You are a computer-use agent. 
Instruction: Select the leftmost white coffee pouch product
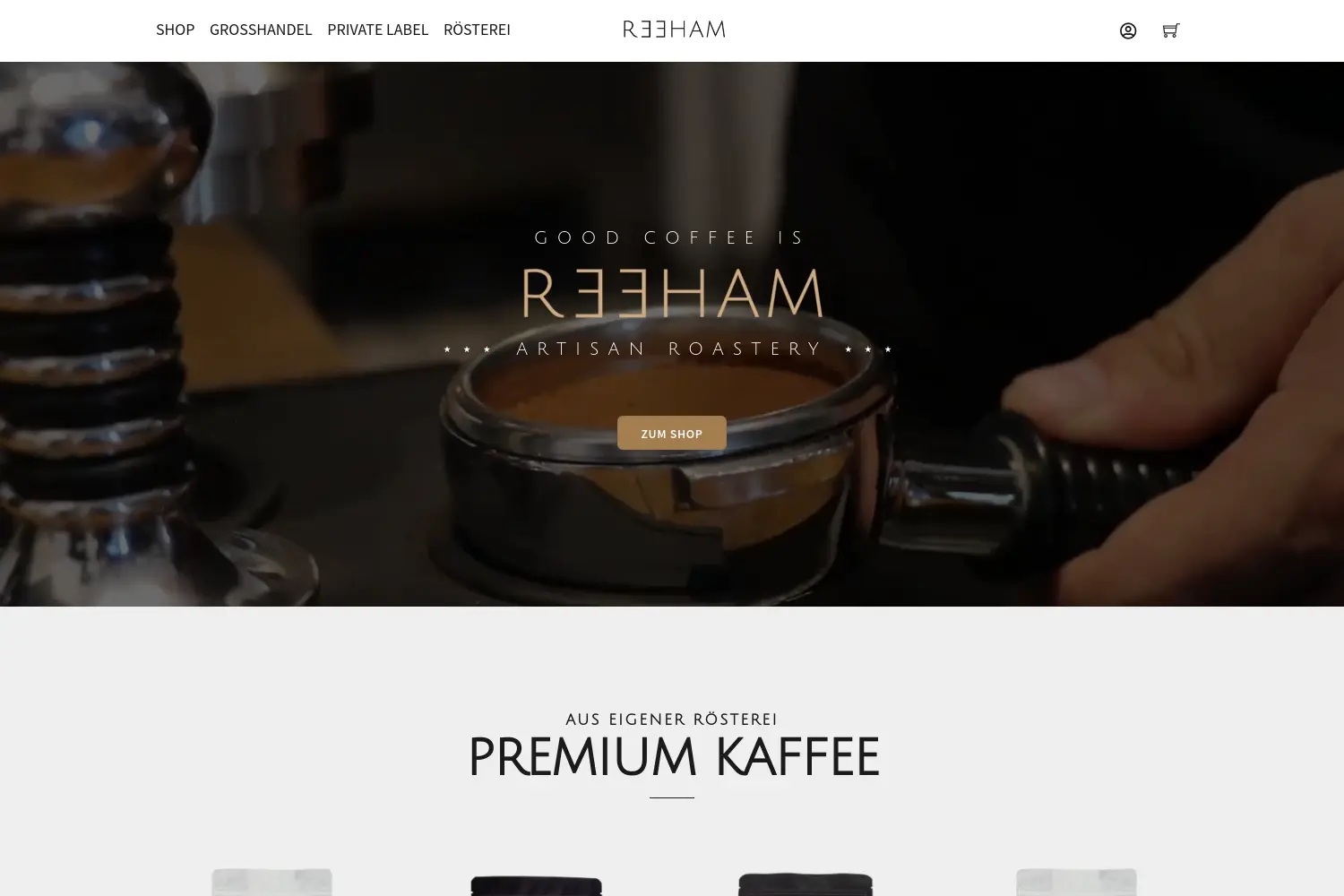click(x=271, y=882)
